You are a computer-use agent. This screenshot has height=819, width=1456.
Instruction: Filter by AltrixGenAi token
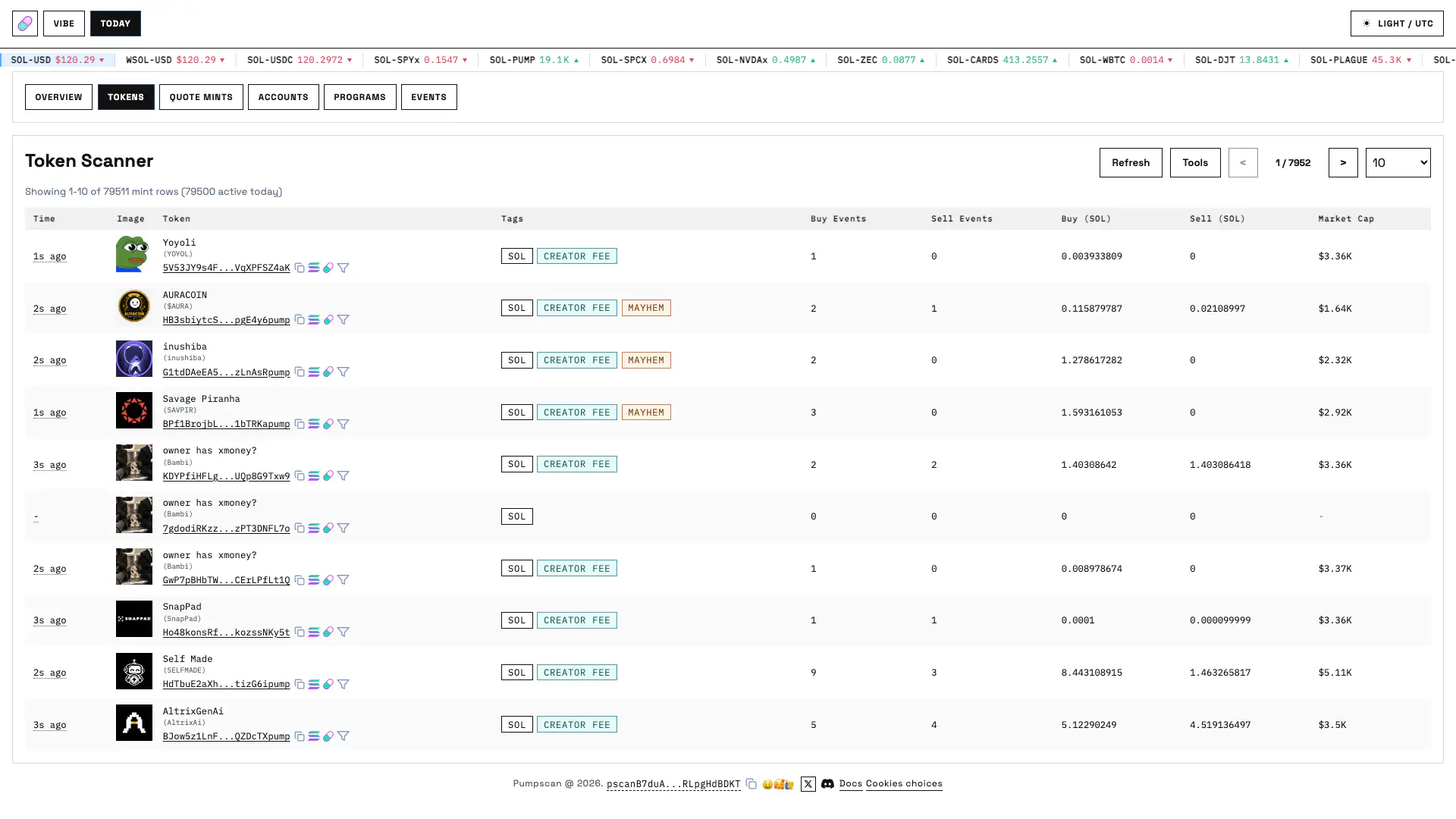click(x=344, y=736)
